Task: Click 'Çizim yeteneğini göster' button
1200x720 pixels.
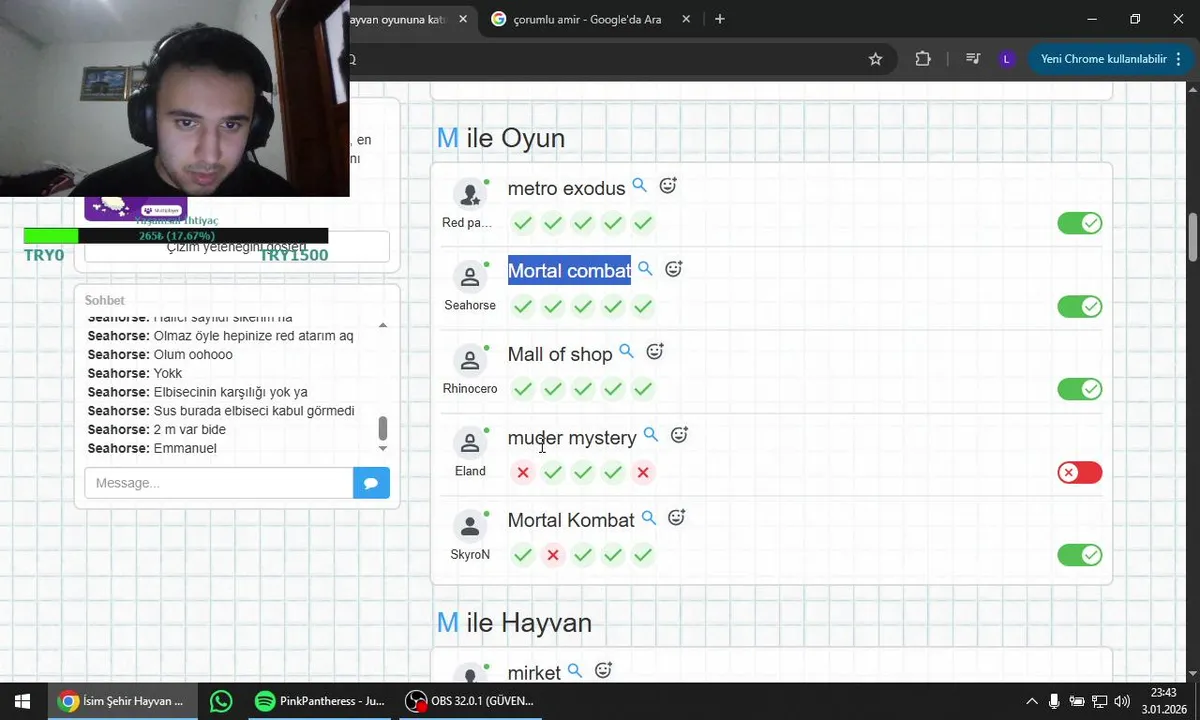Action: coord(237,247)
